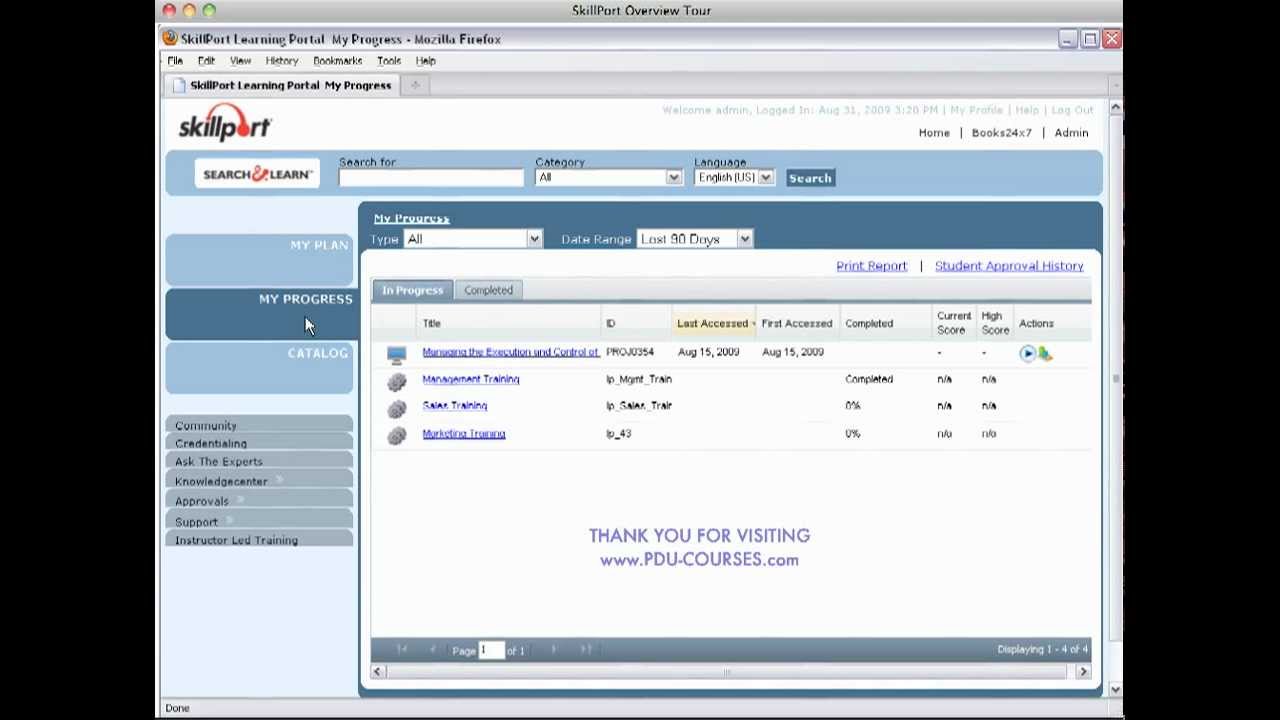Click the Search & Learn logo
1280x720 pixels.
pyautogui.click(x=257, y=174)
